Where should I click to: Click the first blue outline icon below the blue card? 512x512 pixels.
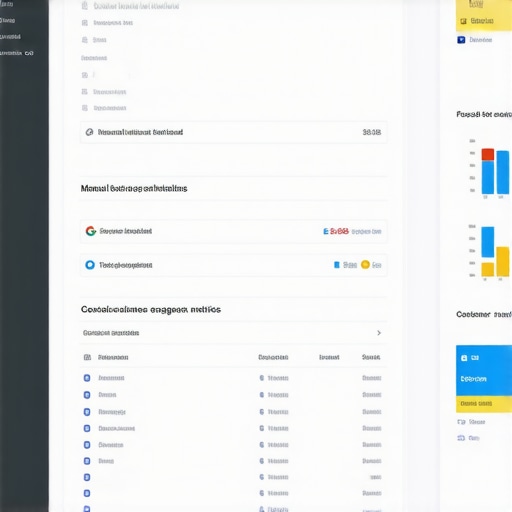coord(461,422)
